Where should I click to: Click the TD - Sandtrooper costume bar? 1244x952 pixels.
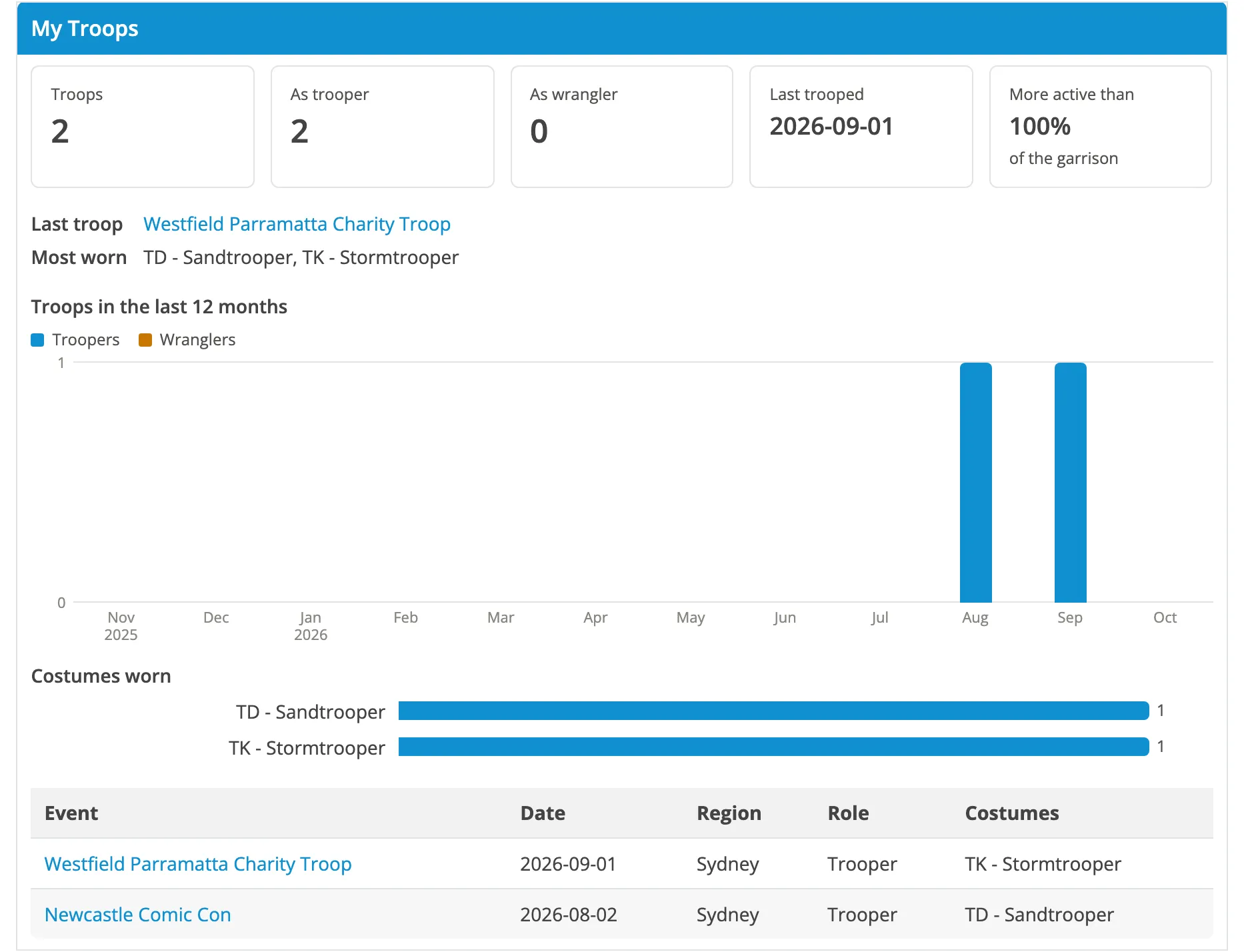[x=773, y=711]
